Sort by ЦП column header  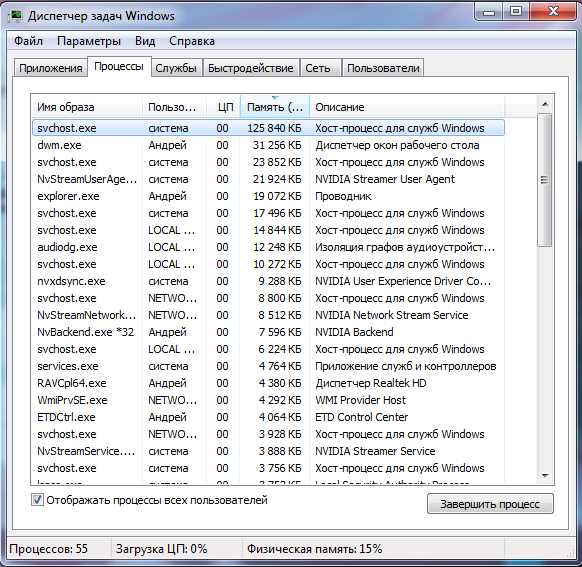coord(223,107)
